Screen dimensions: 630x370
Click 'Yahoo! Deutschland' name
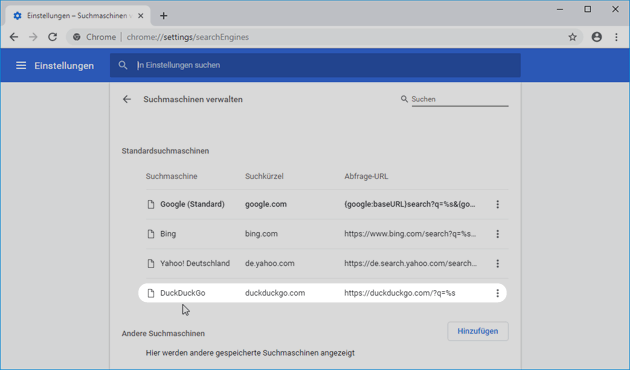coord(195,264)
